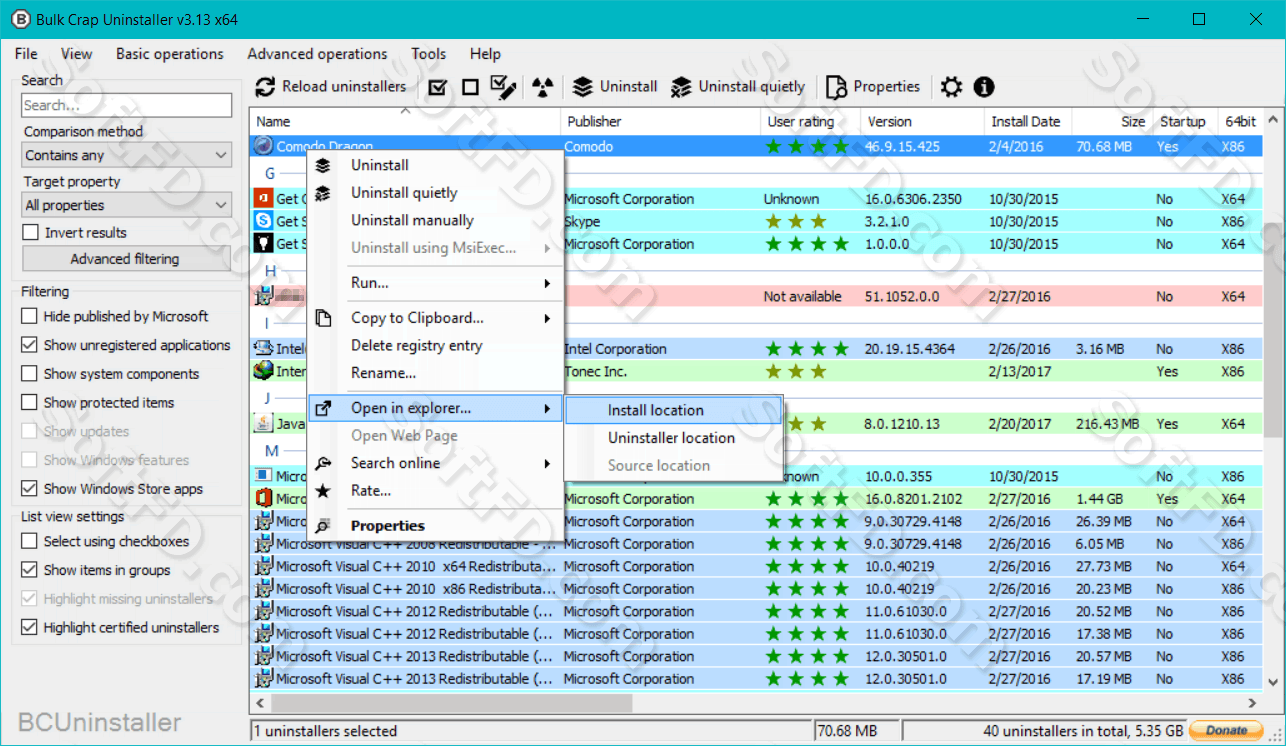Open the Advanced operations menu
This screenshot has width=1286, height=746.
tap(317, 54)
